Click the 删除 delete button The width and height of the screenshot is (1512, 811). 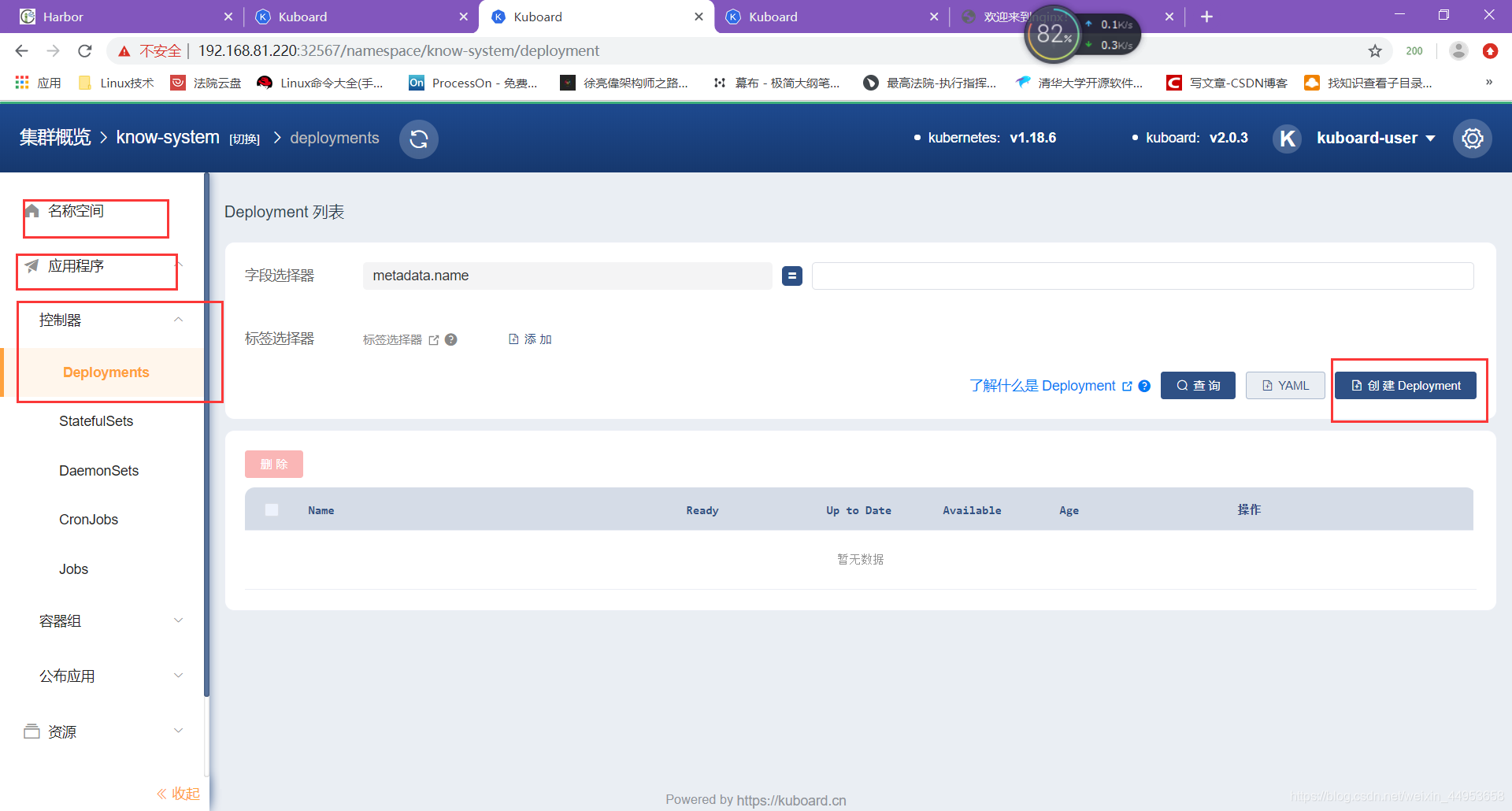click(274, 465)
